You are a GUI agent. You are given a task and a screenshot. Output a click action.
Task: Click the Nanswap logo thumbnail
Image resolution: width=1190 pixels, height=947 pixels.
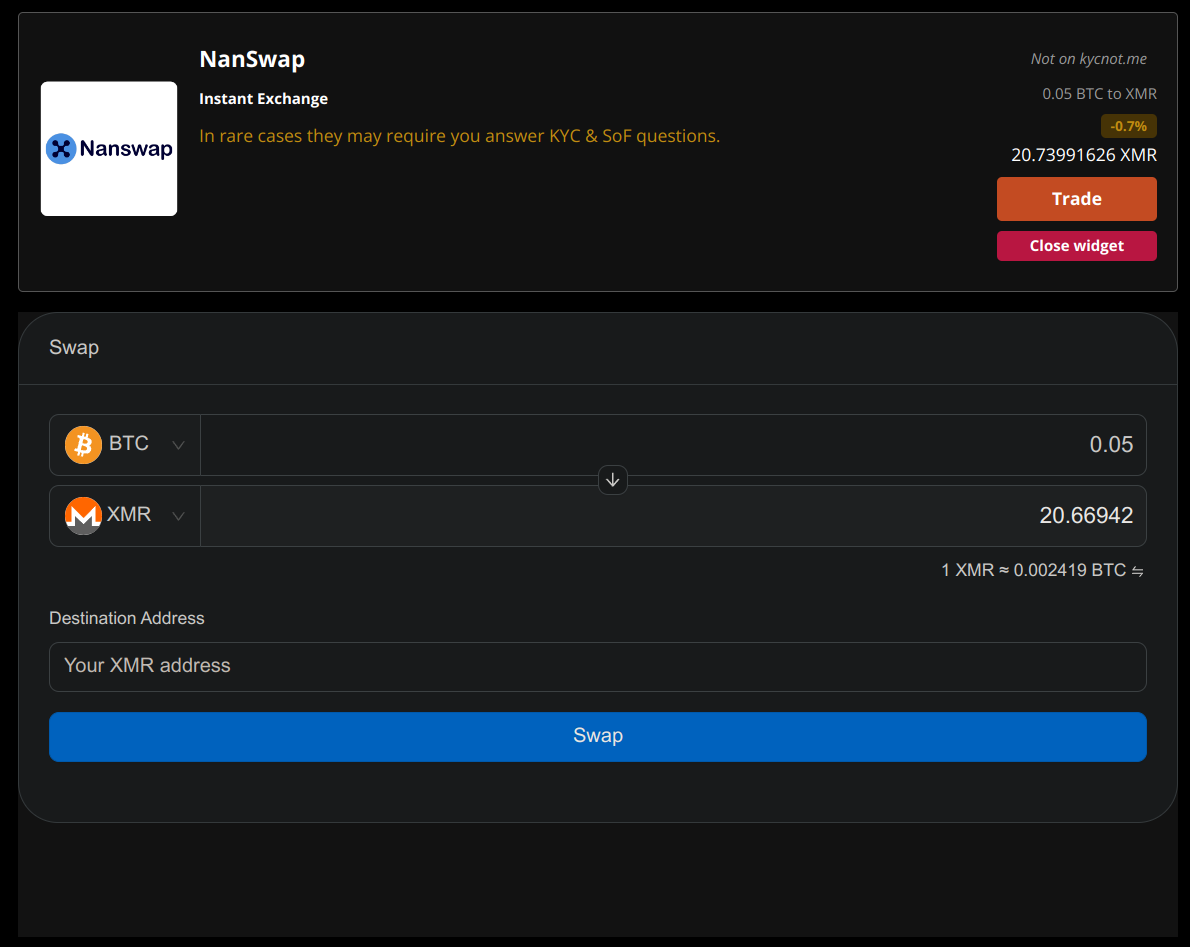point(109,149)
